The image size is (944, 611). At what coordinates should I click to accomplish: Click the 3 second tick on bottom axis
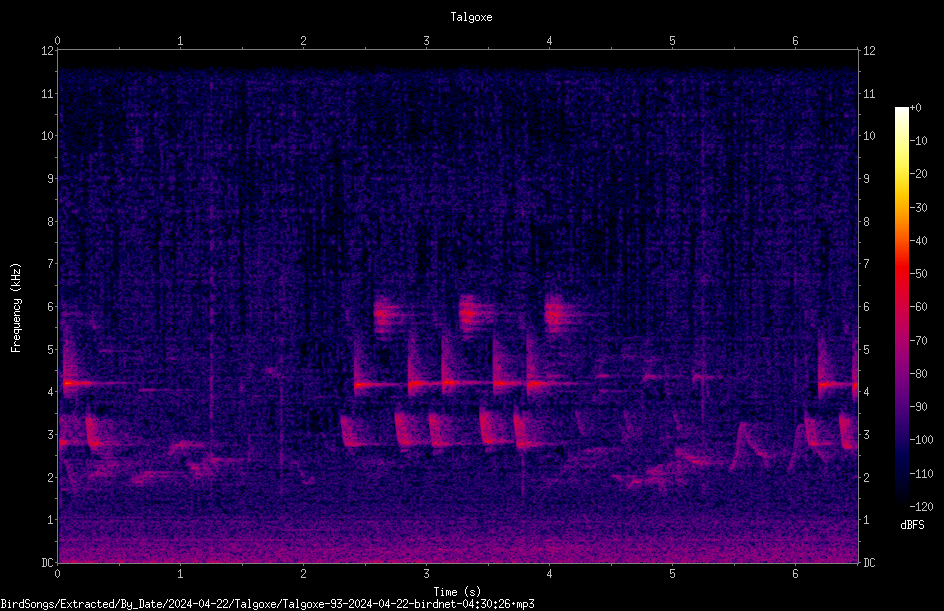426,574
